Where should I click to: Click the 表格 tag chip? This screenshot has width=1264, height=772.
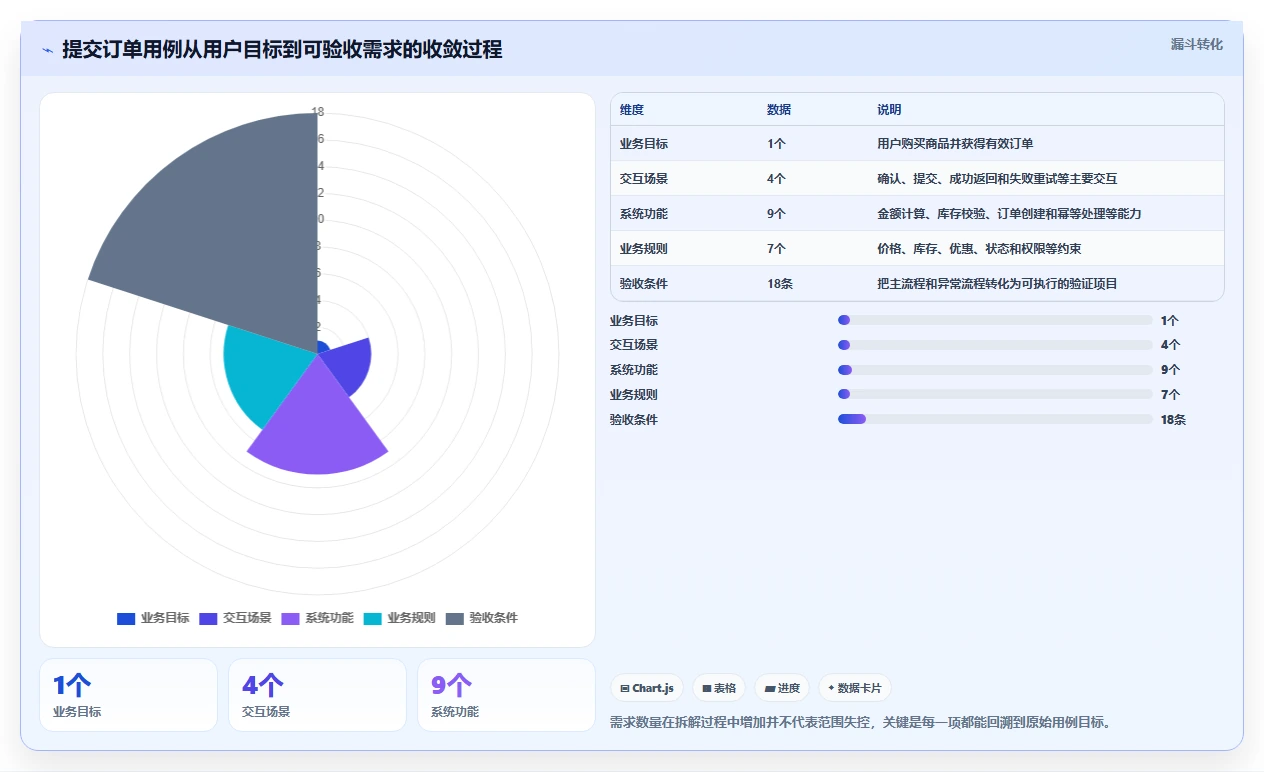pyautogui.click(x=719, y=688)
